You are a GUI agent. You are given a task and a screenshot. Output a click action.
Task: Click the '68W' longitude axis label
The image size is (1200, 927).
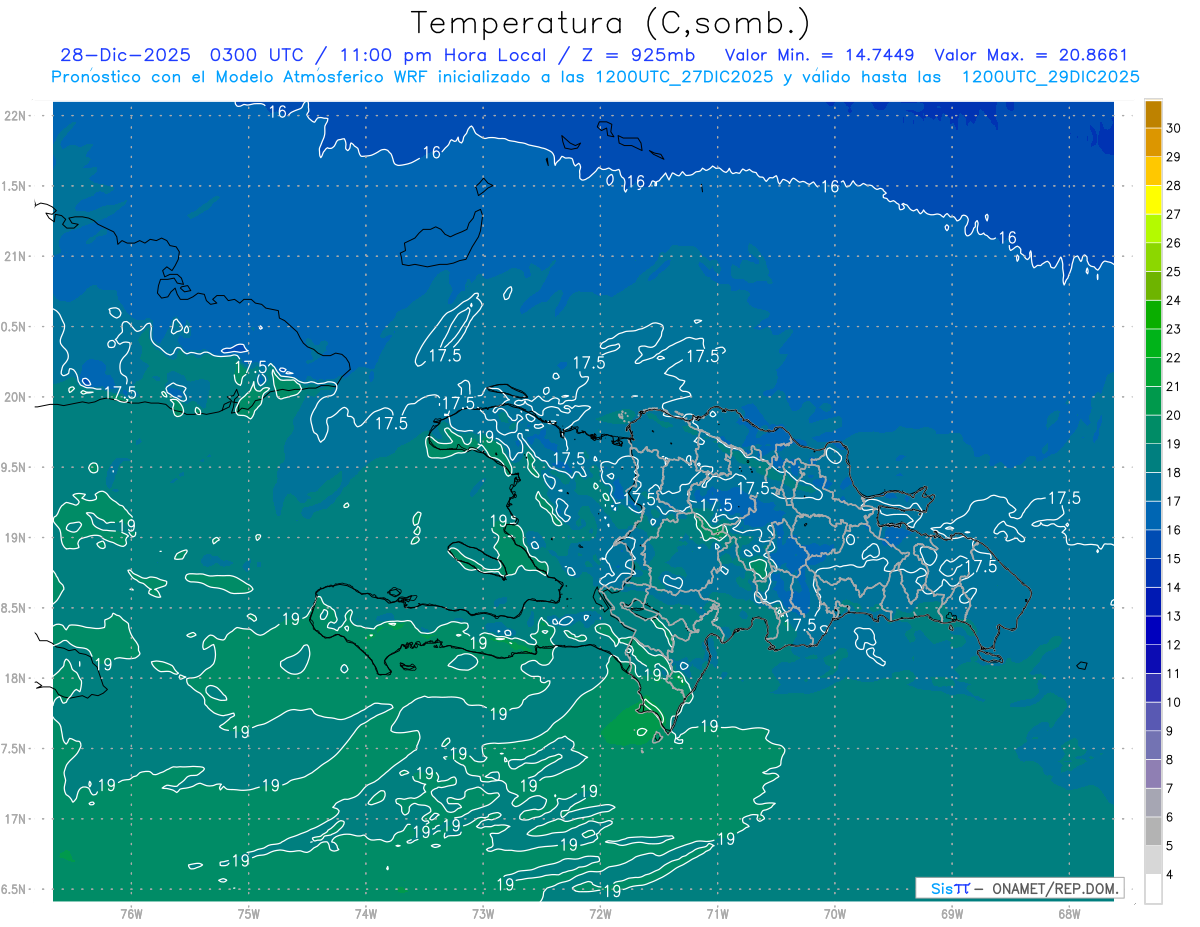click(x=1069, y=914)
